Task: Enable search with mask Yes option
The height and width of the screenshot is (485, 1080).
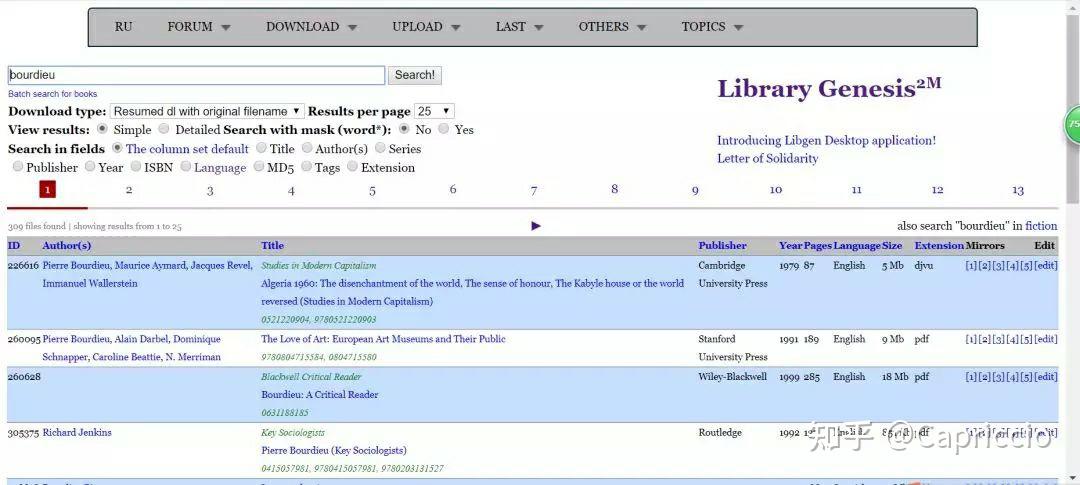Action: pyautogui.click(x=444, y=130)
